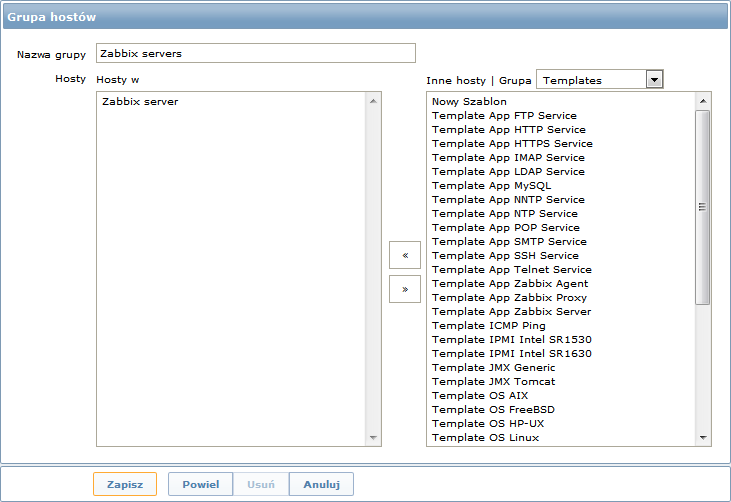Click the Anuluj button
Screen dimensions: 731x502
(321, 484)
